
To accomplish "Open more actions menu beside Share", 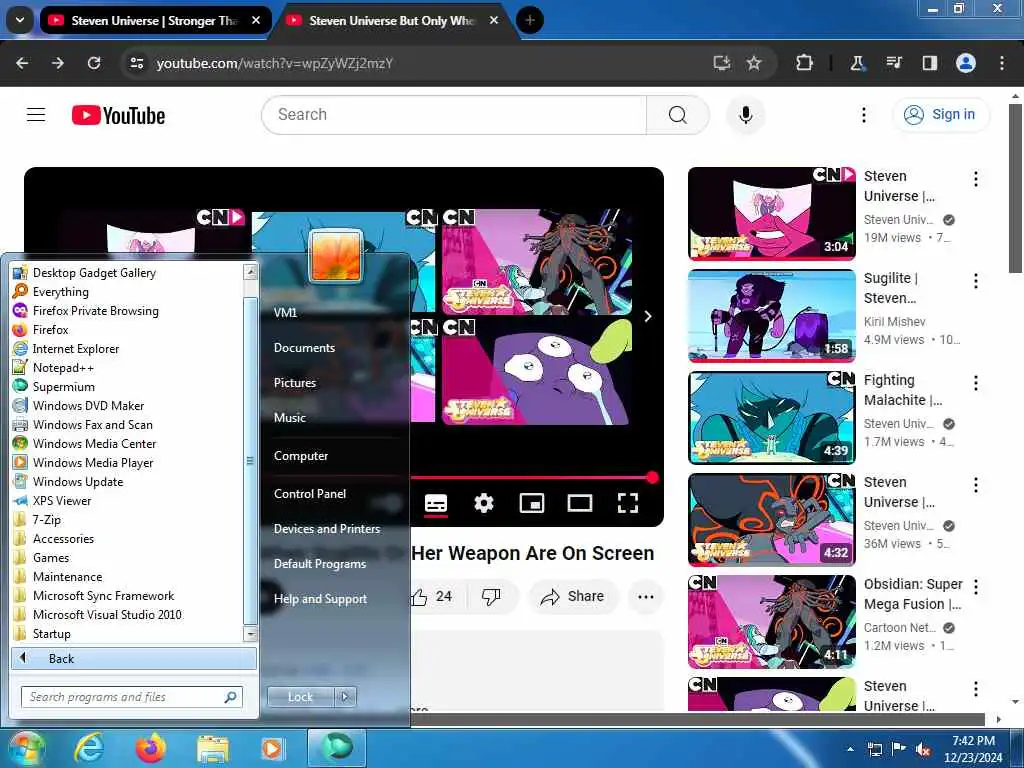I will [645, 596].
